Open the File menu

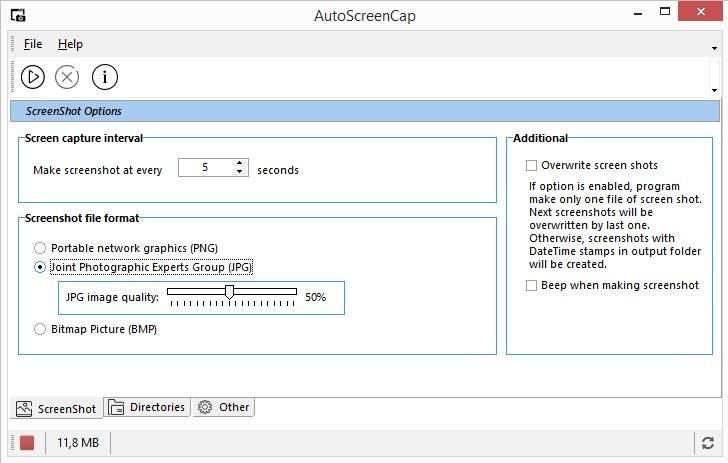click(x=33, y=44)
